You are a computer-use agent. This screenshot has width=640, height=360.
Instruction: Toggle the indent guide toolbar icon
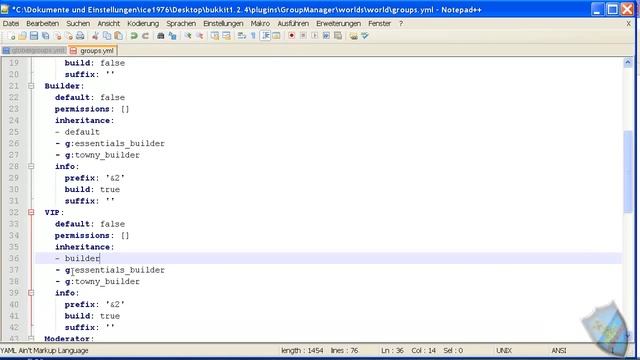[x=266, y=36]
